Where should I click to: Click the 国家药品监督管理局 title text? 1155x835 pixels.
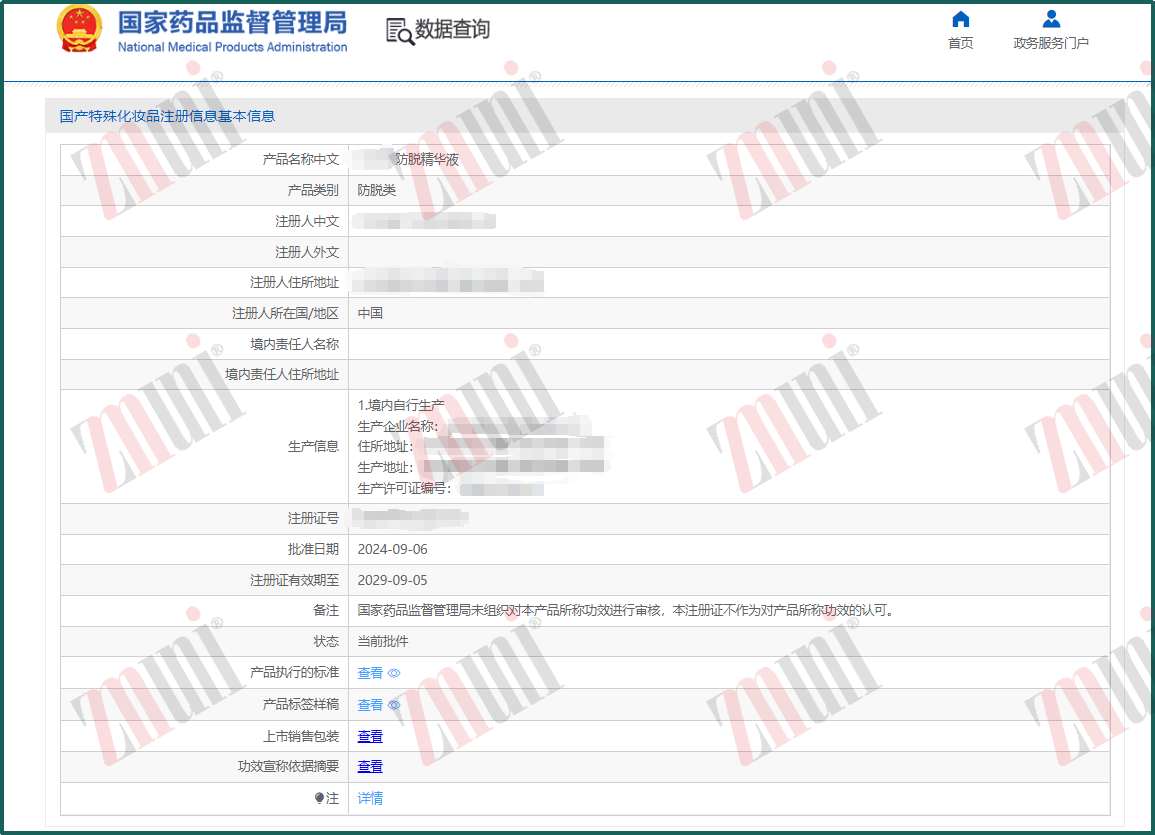[x=232, y=23]
